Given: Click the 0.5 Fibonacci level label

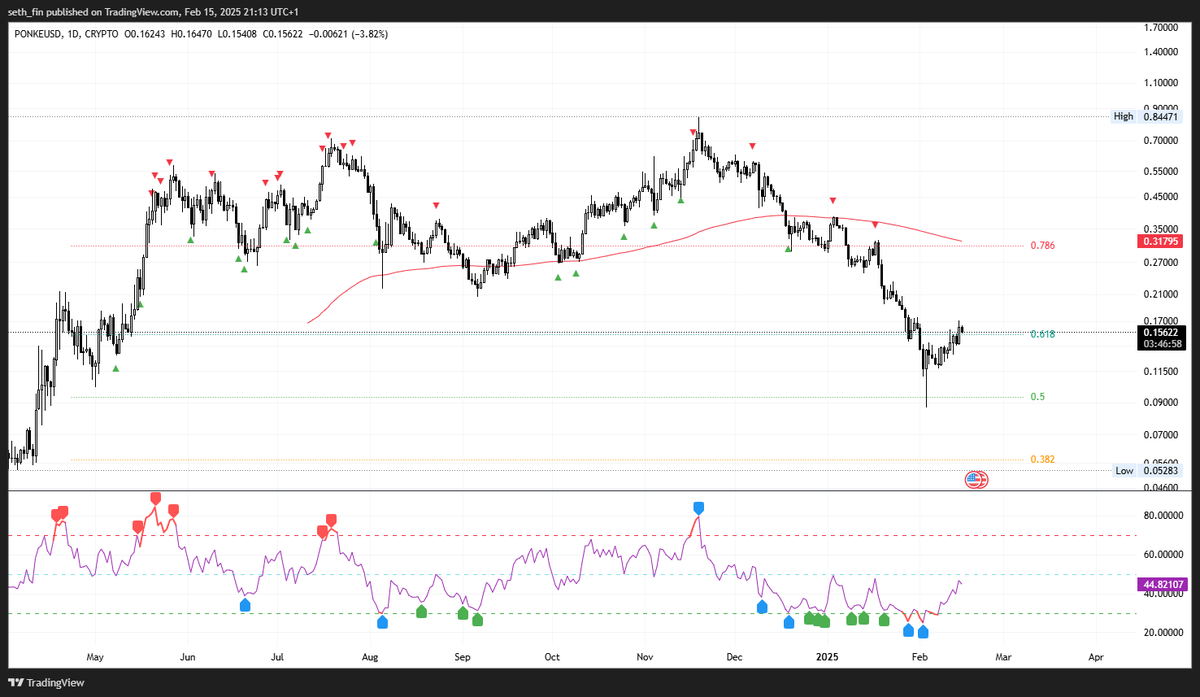Looking at the screenshot, I should (x=1037, y=397).
